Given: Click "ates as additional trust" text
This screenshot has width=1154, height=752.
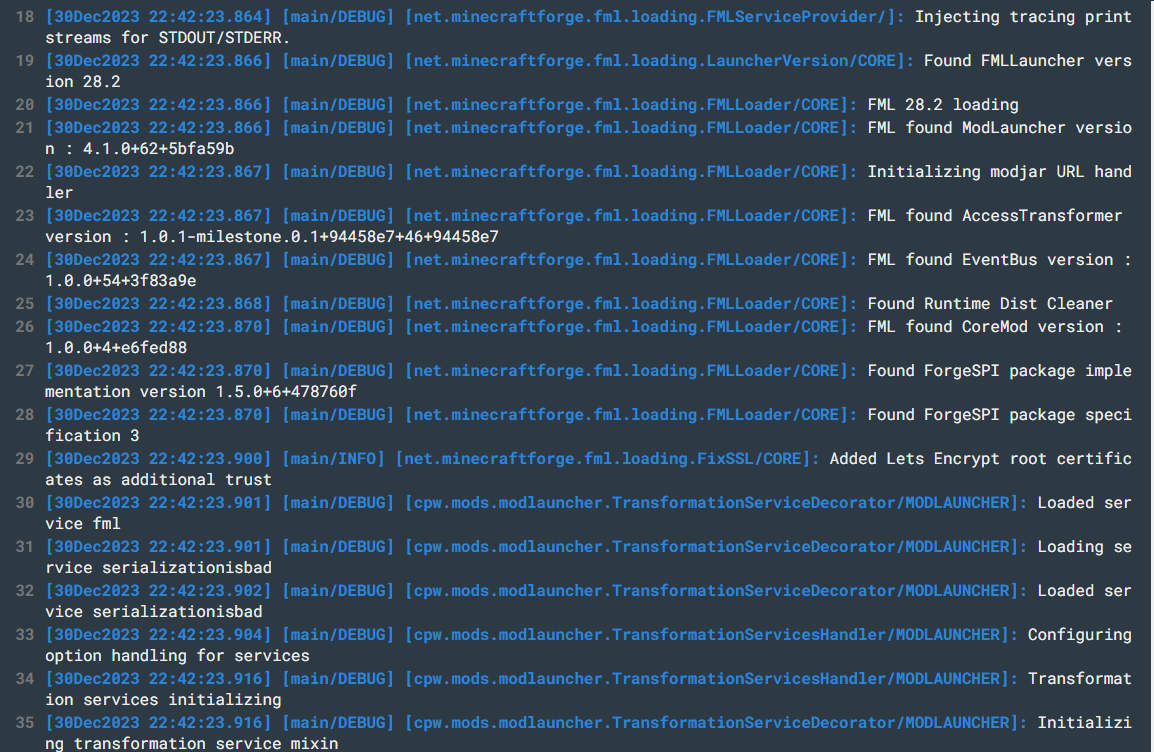Looking at the screenshot, I should [x=158, y=480].
